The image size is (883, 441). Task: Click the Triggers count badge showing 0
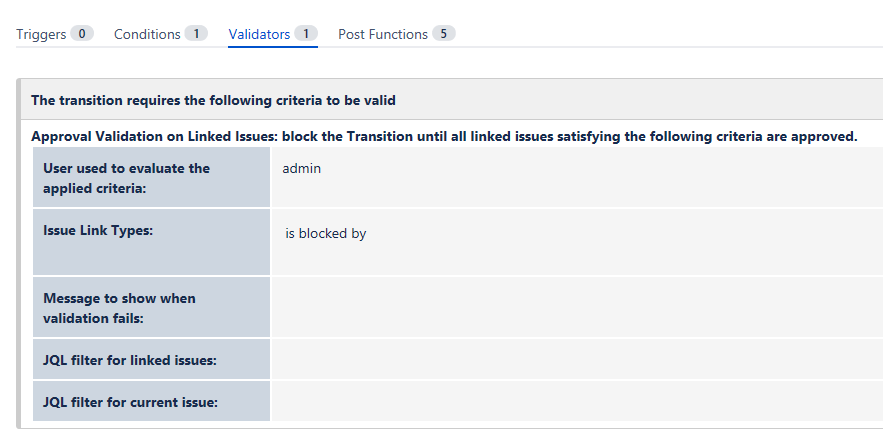pyautogui.click(x=82, y=34)
